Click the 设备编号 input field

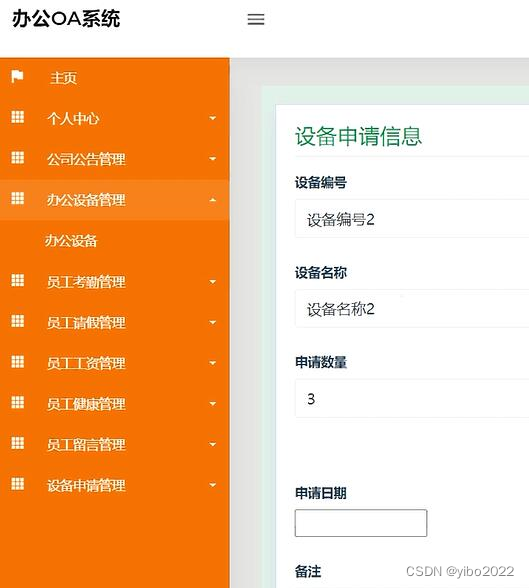412,219
